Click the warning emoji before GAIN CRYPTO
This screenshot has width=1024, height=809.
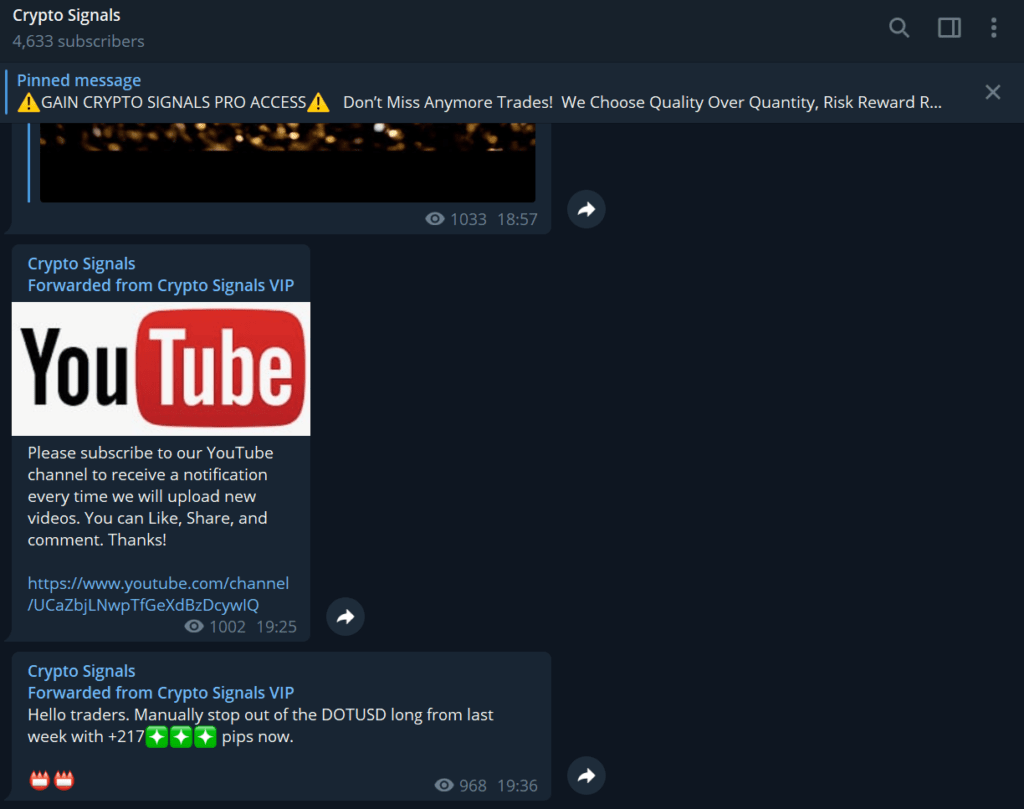point(28,103)
